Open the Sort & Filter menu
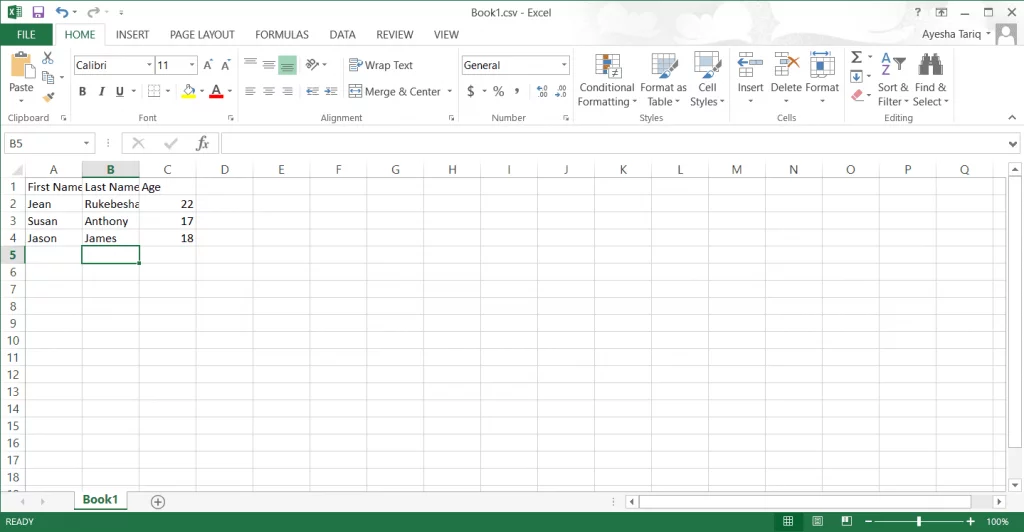The width and height of the screenshot is (1024, 532). point(893,80)
